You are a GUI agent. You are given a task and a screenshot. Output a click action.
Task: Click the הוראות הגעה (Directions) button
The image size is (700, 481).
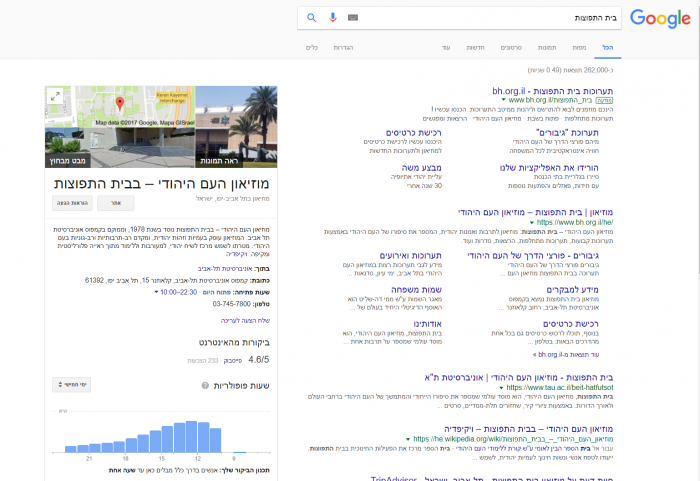[72, 202]
